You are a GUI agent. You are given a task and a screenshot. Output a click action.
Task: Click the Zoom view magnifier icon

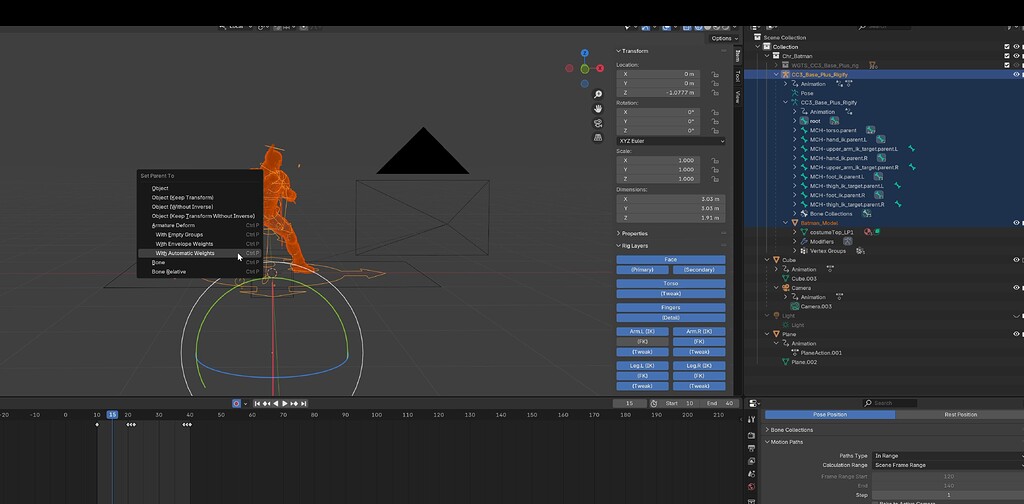click(598, 95)
